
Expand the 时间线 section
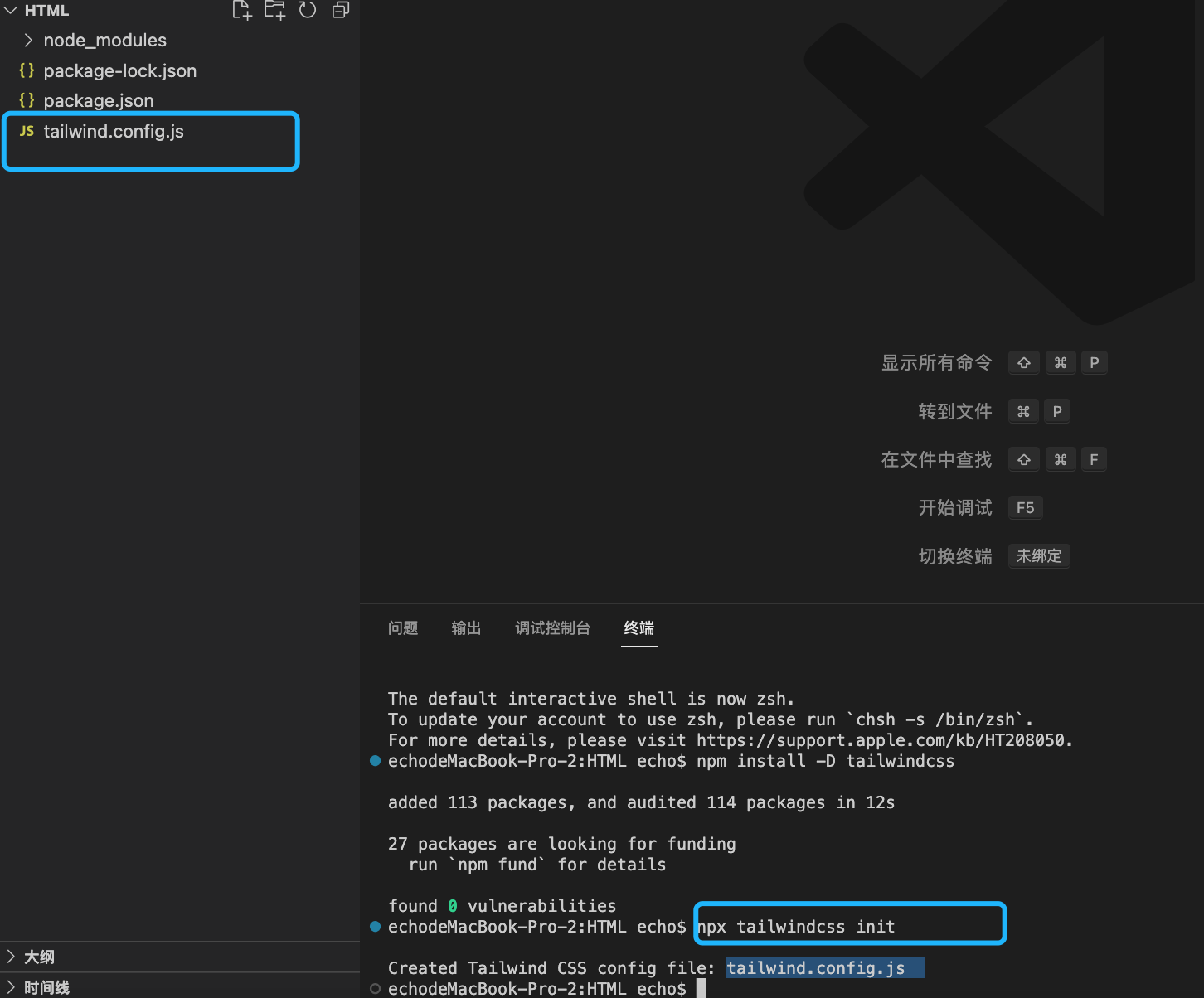pos(180,986)
